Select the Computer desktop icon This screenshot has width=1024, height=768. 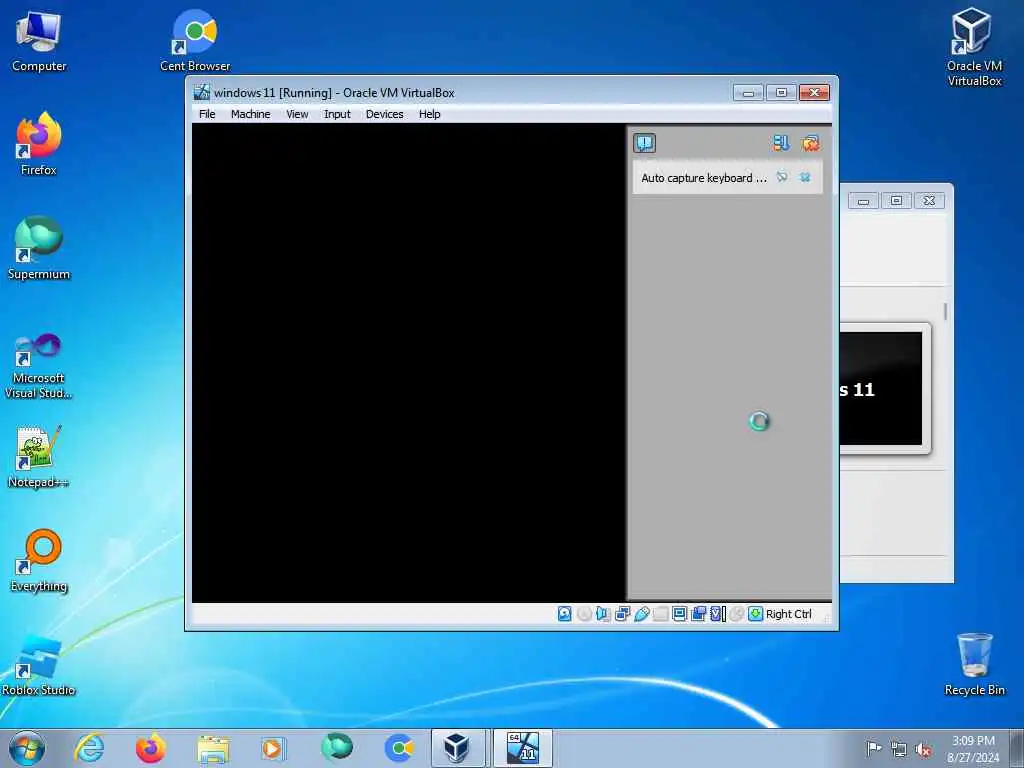tap(39, 40)
